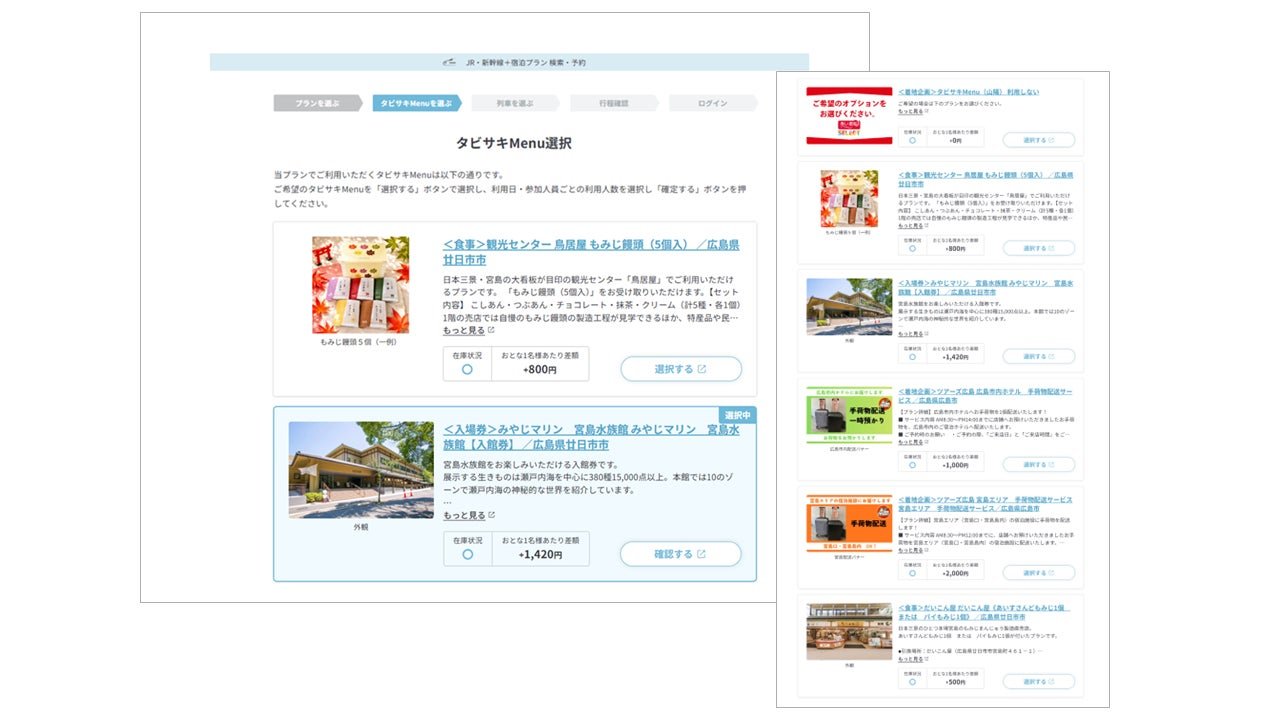The height and width of the screenshot is (720, 1280).
Task: Click 選択する on the +1,000円 card
Action: (1039, 464)
